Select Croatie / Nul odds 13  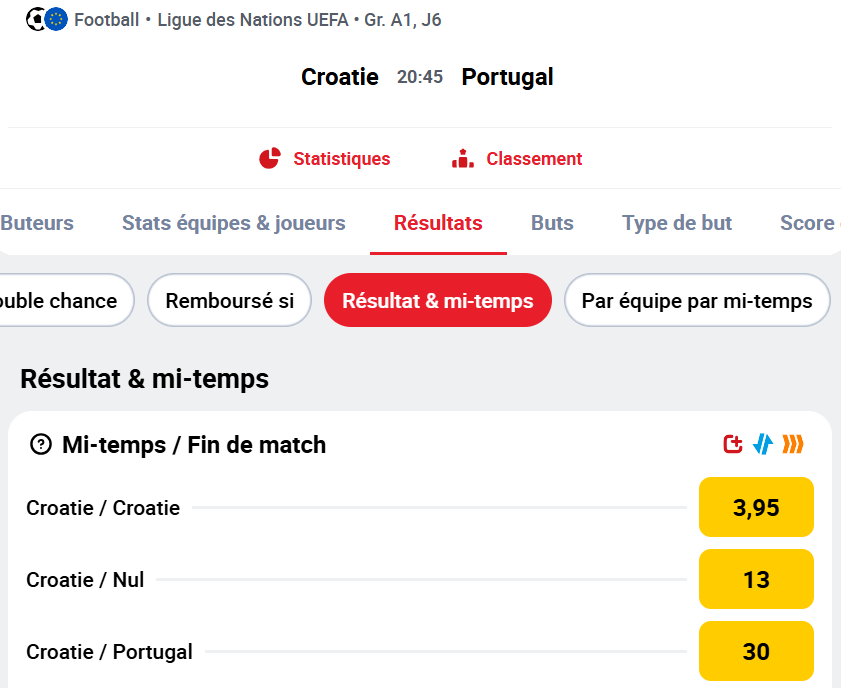point(756,579)
